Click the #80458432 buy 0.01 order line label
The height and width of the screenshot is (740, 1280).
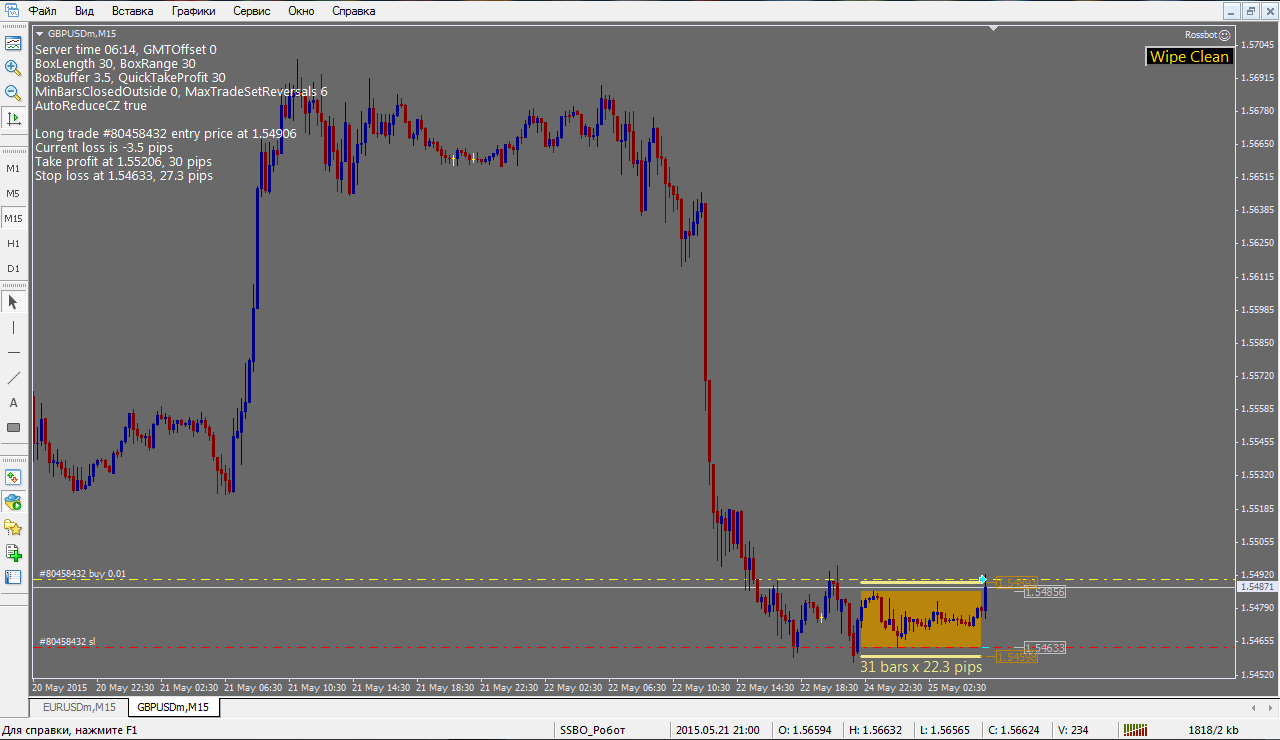pyautogui.click(x=83, y=574)
